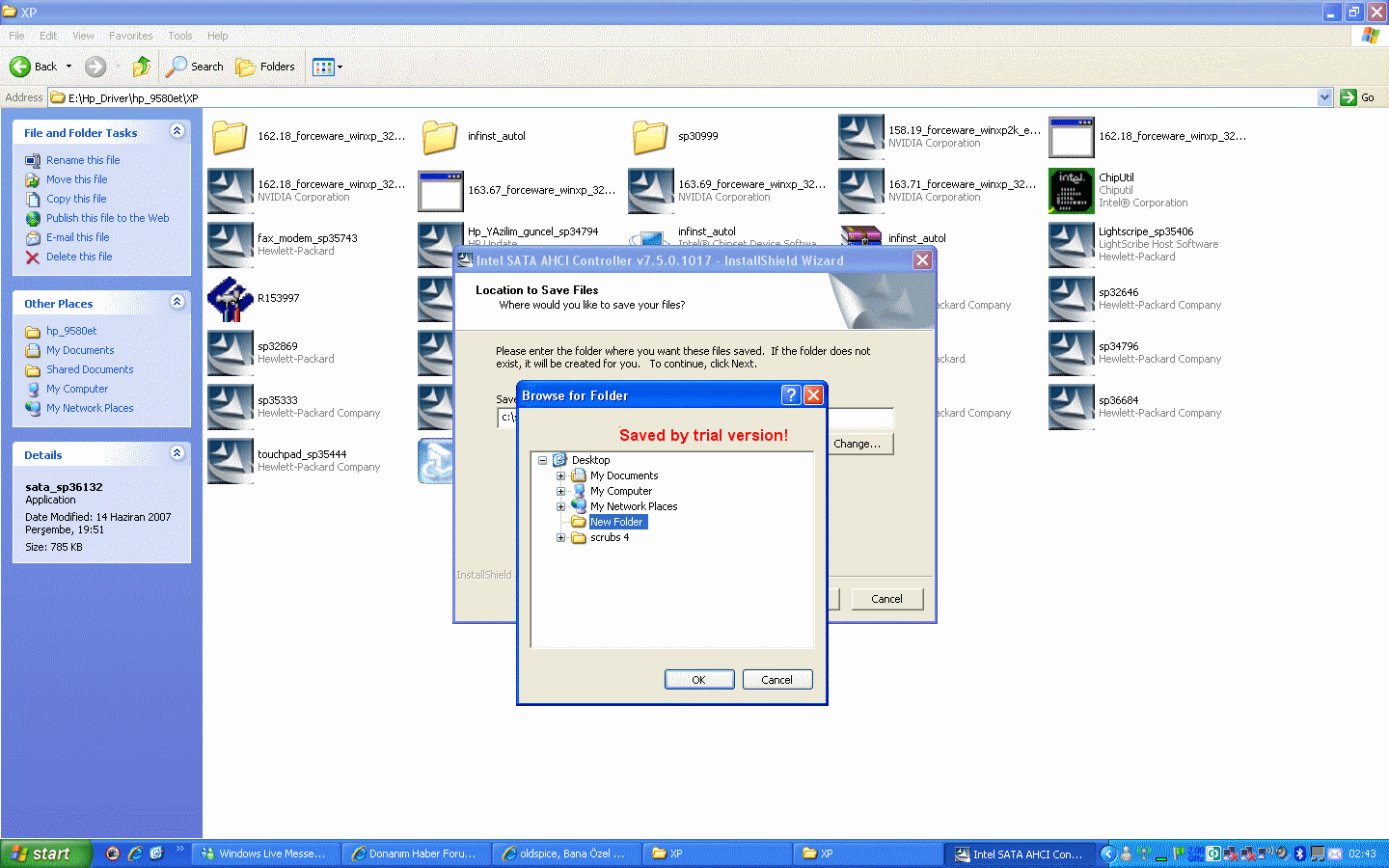Select New Folder in the folder tree
The width and height of the screenshot is (1389, 868).
pos(616,522)
